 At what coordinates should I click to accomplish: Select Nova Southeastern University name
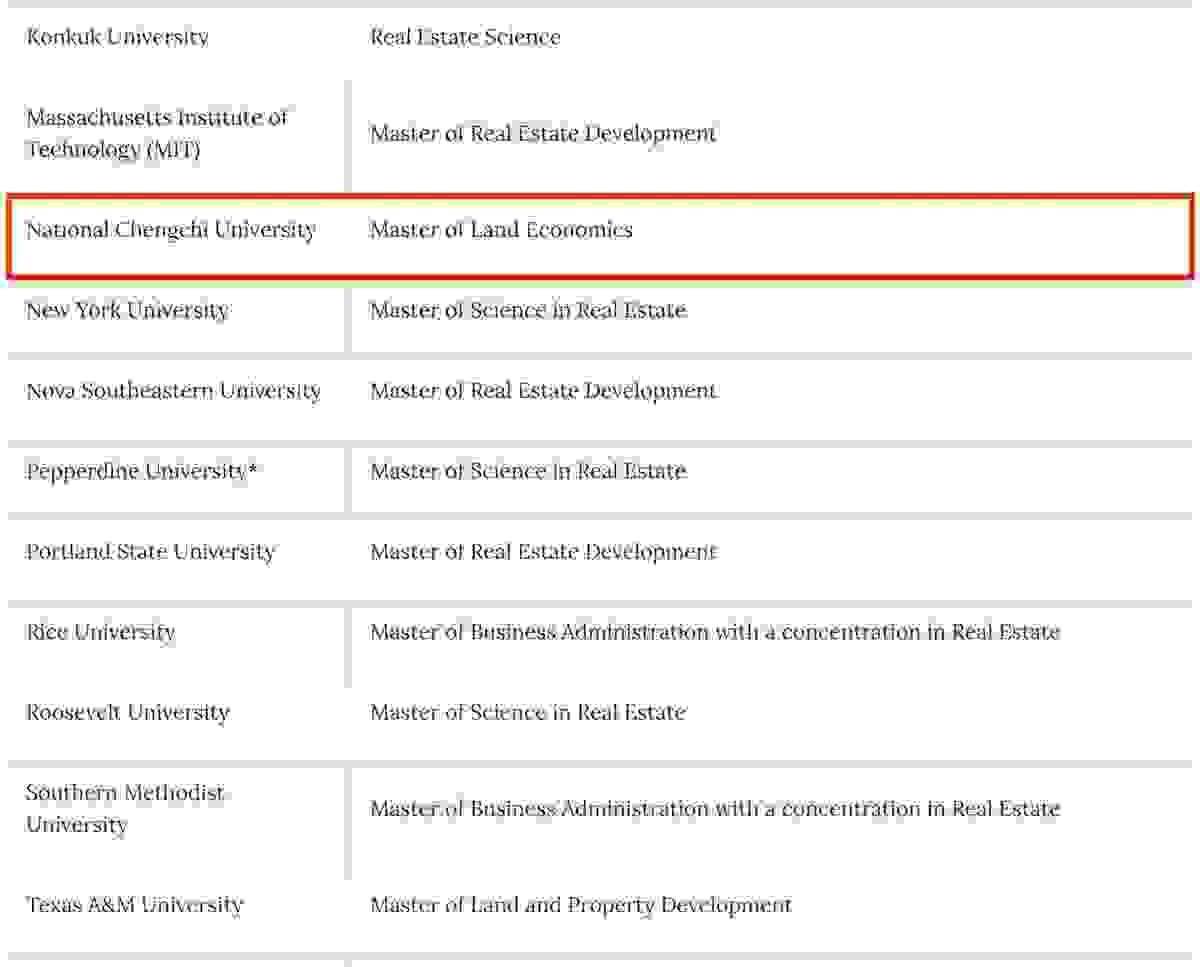[x=173, y=390]
